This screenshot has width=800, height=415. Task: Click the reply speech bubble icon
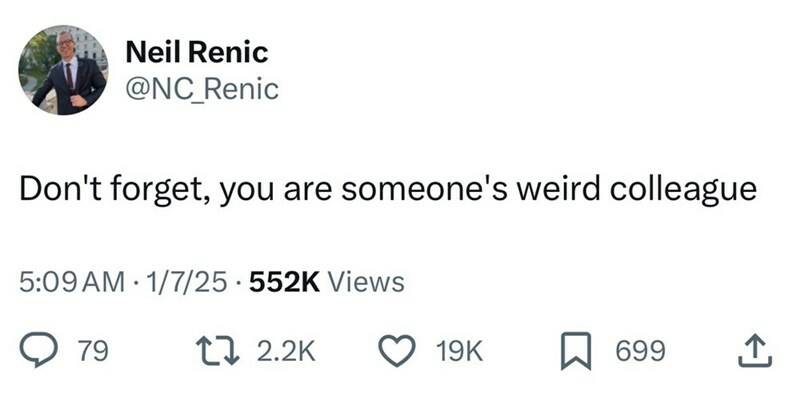coord(39,350)
